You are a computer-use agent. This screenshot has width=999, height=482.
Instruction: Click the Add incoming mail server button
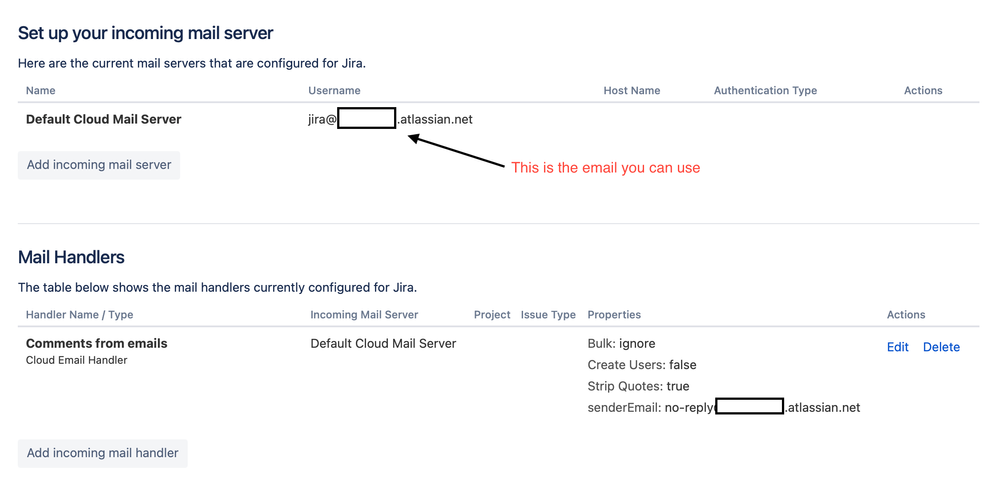[99, 165]
